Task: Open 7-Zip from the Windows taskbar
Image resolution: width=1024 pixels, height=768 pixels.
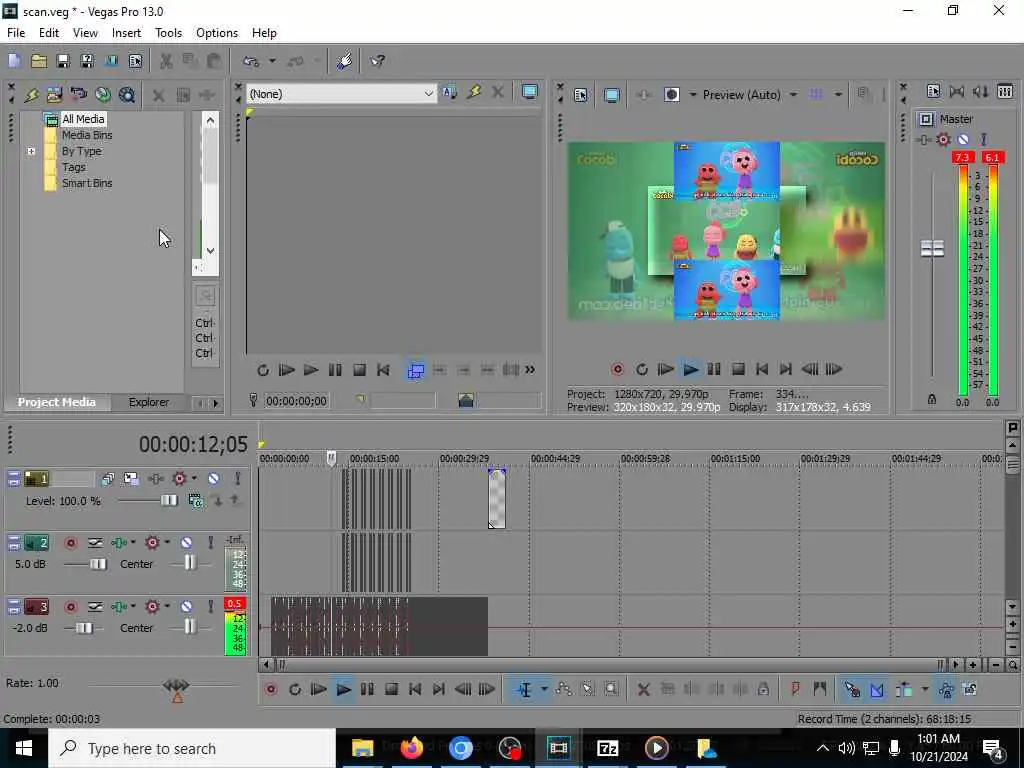Action: (607, 748)
